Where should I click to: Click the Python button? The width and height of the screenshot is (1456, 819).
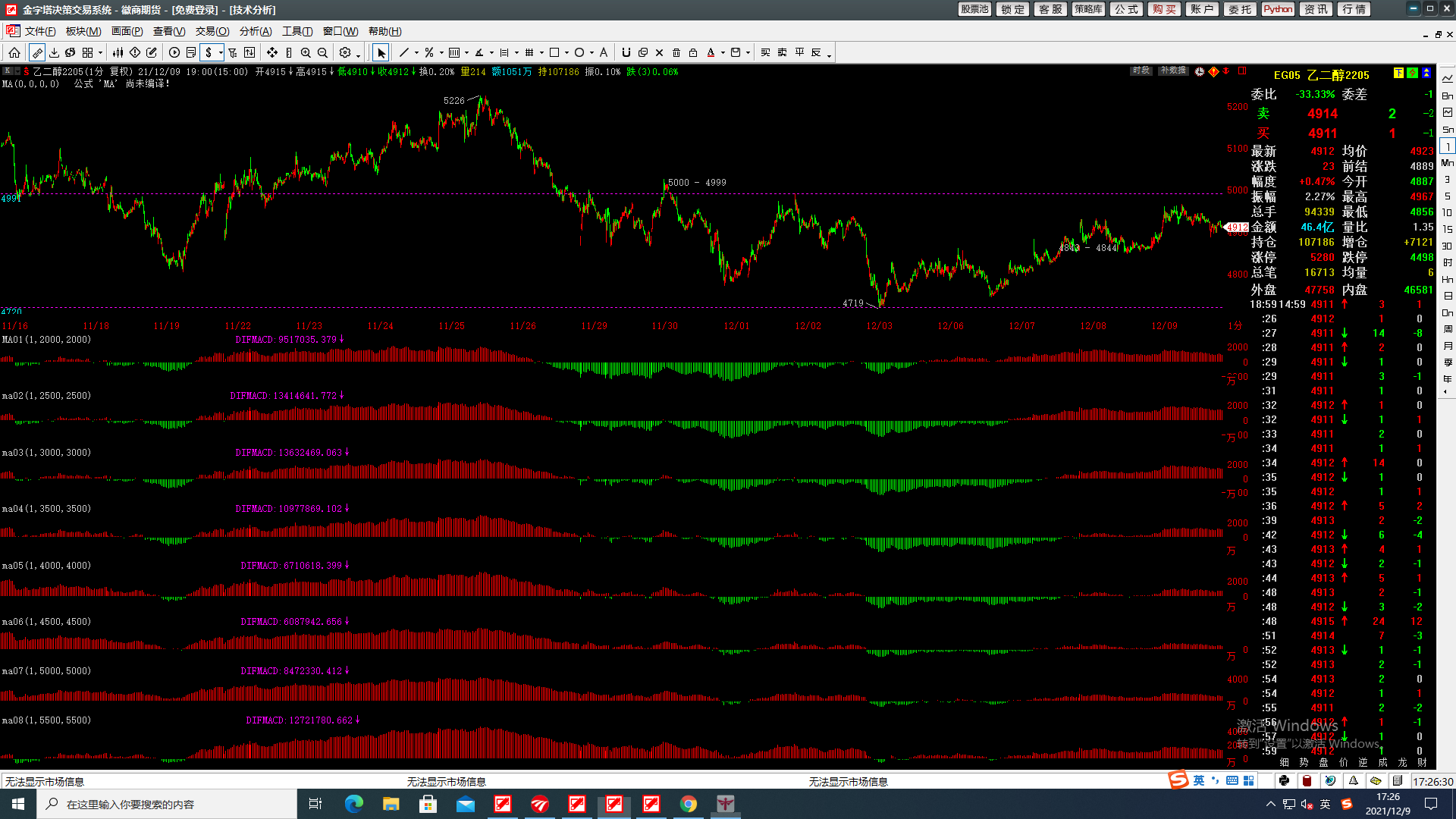pos(1278,9)
